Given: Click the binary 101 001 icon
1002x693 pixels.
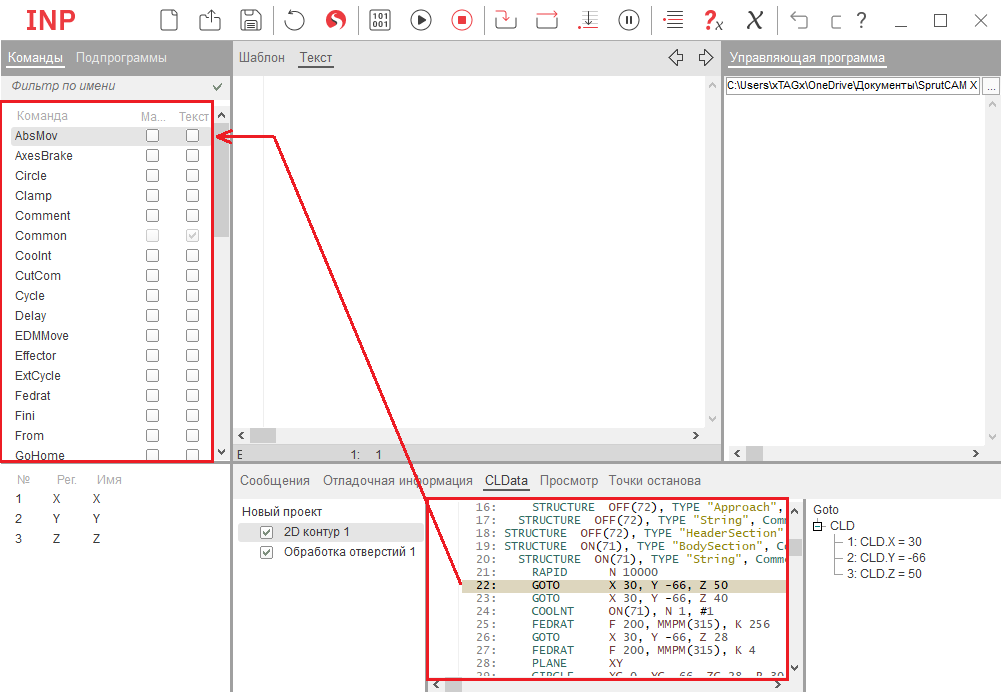Looking at the screenshot, I should 380,20.
